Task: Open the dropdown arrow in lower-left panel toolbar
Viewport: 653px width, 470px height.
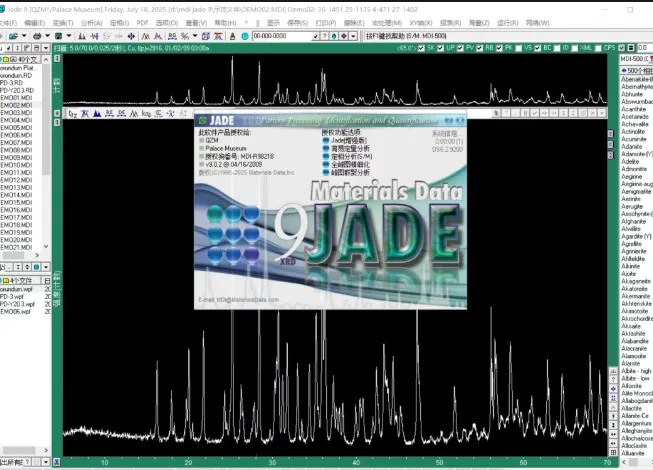Action: [46, 267]
